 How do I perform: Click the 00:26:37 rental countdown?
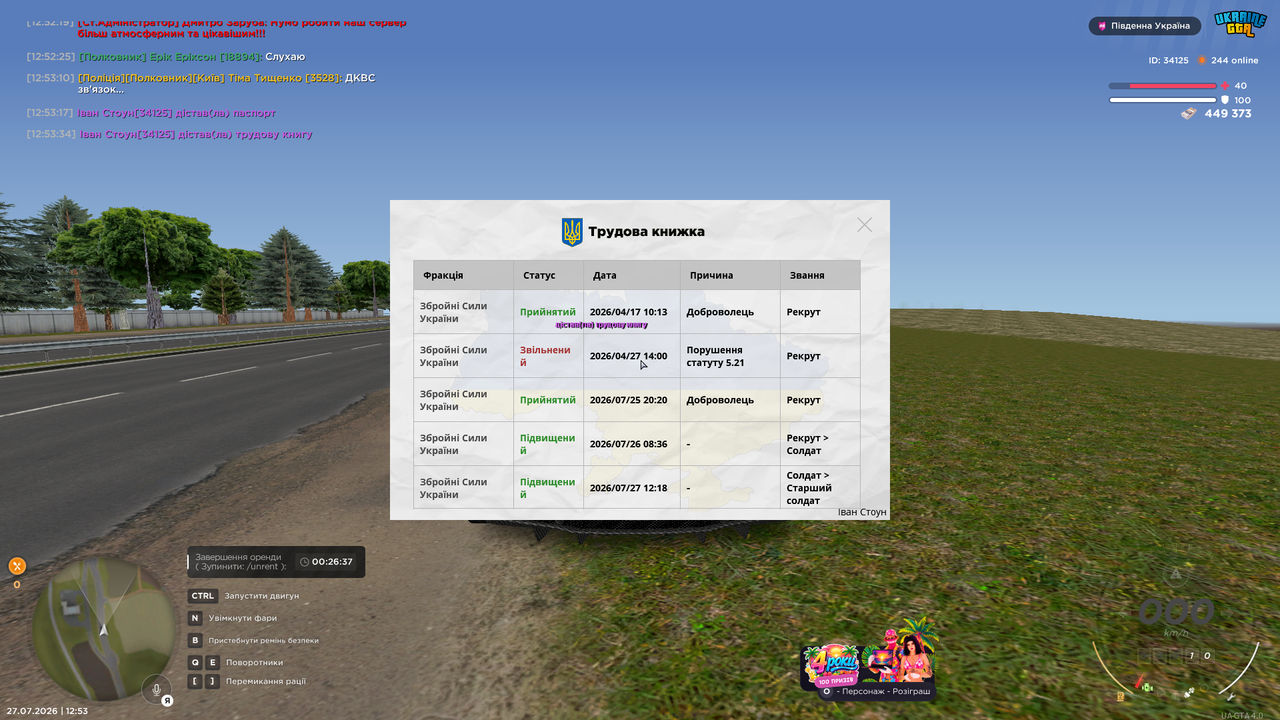coord(332,562)
